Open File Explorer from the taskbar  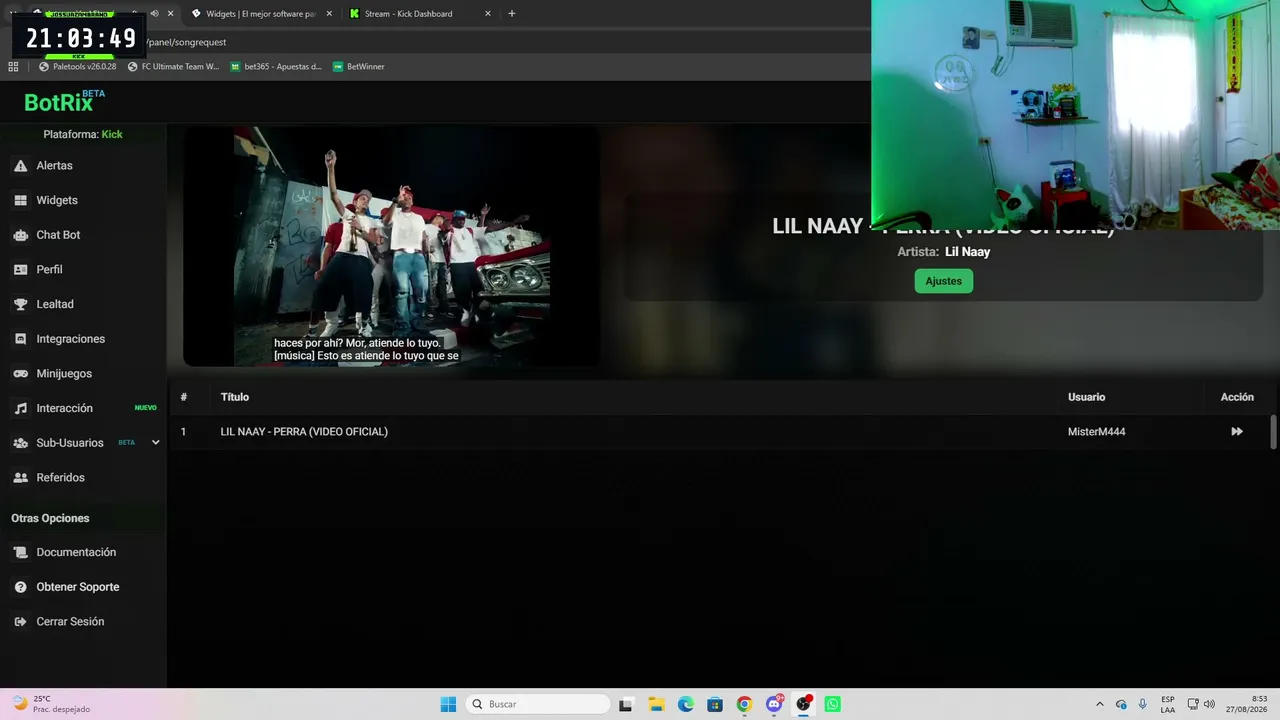tap(656, 704)
